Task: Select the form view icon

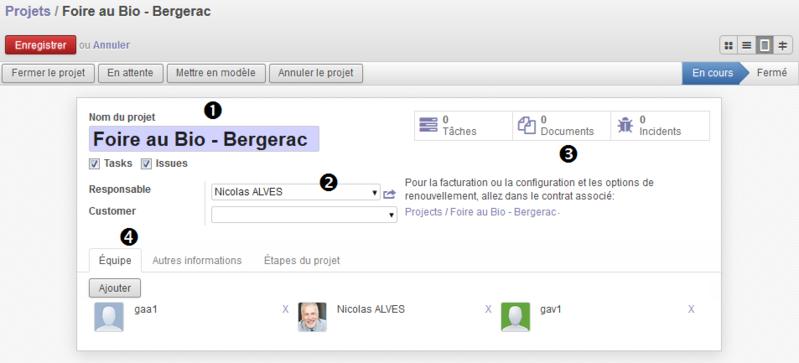Action: [764, 46]
